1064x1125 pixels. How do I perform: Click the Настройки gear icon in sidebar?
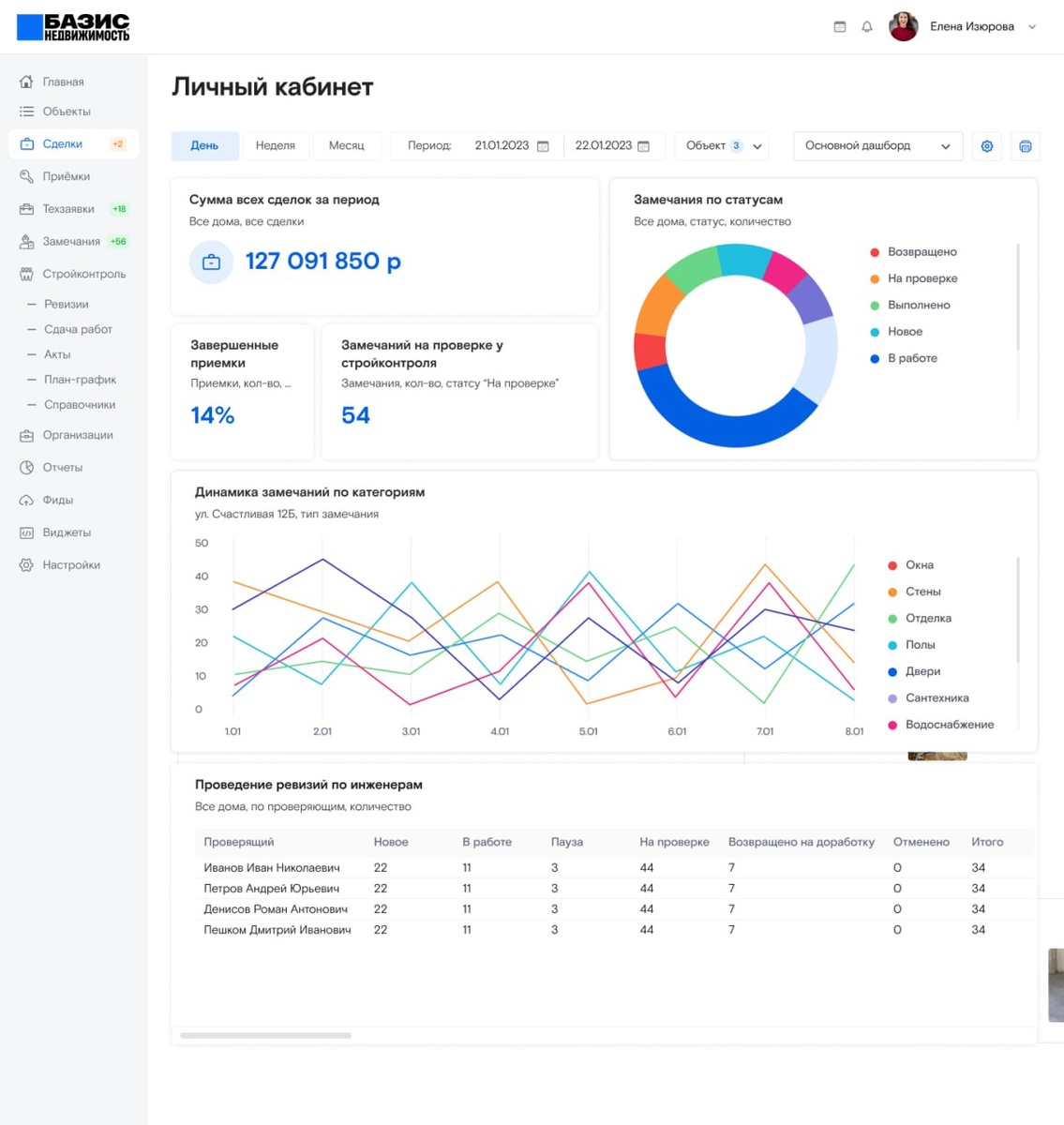click(26, 565)
